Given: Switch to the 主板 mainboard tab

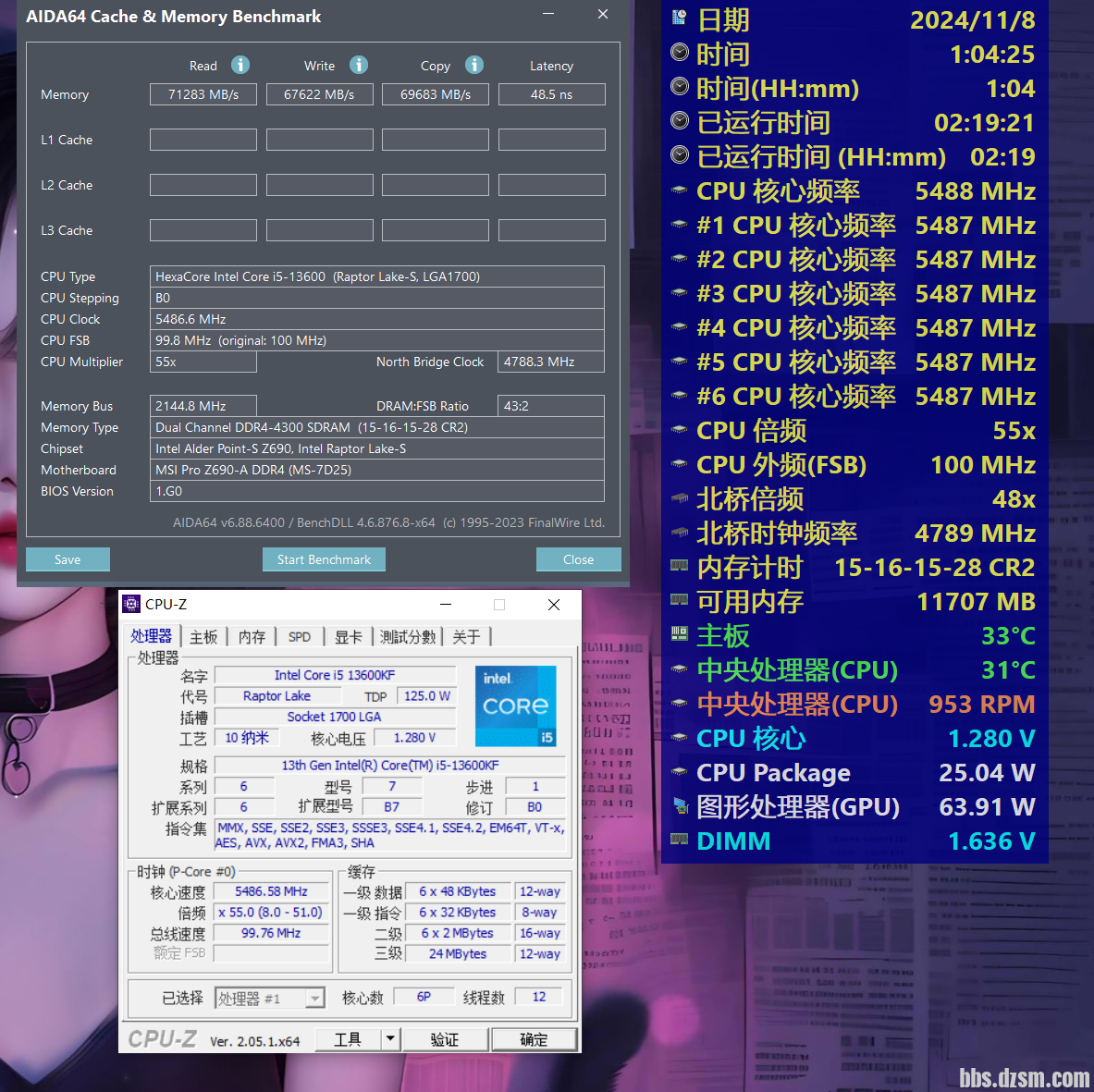Looking at the screenshot, I should (x=203, y=637).
